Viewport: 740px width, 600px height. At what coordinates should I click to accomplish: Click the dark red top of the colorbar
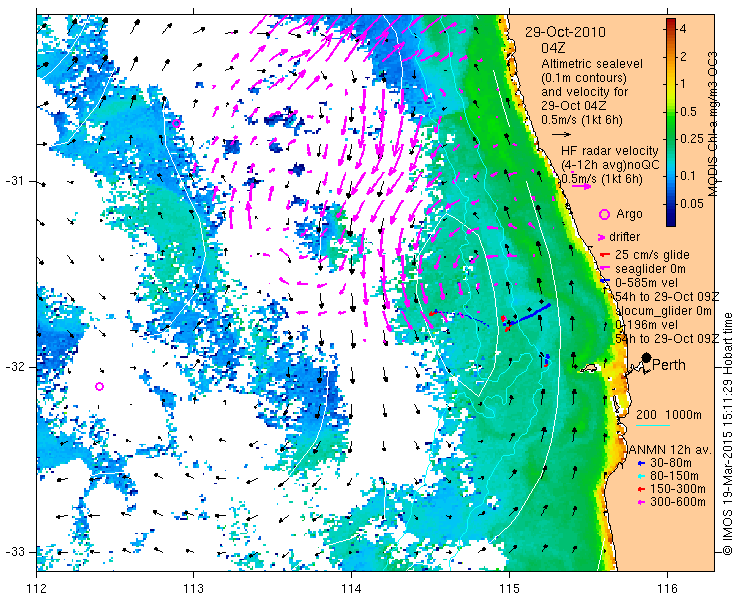pos(671,23)
